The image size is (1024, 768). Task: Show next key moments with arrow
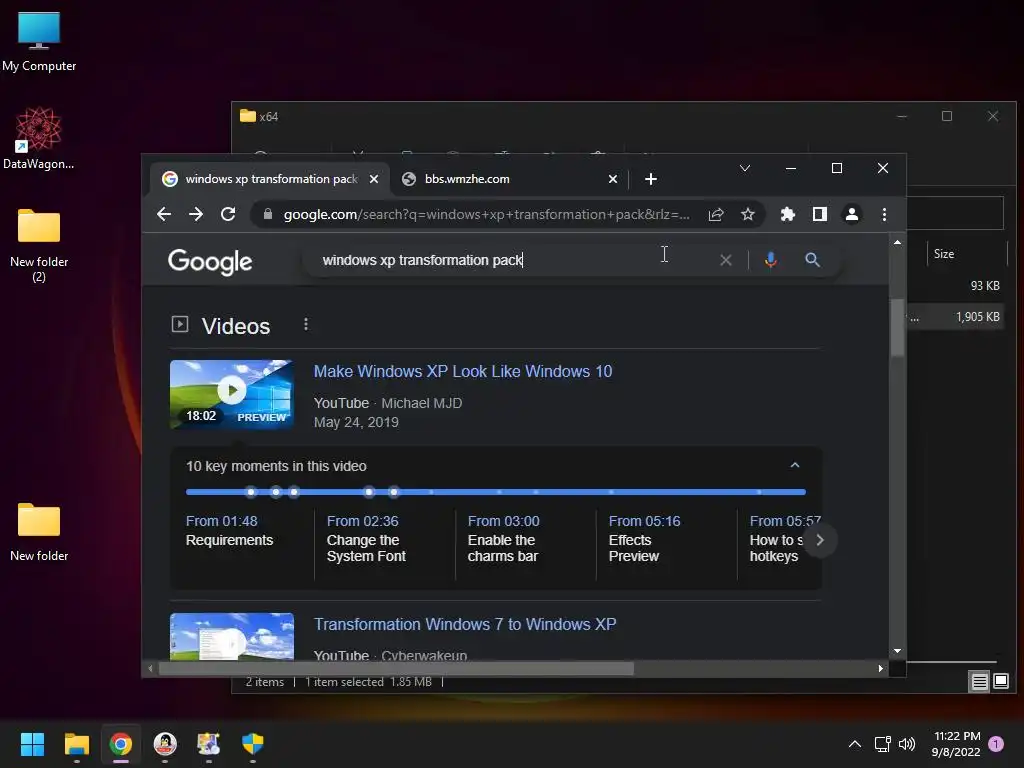(x=820, y=540)
